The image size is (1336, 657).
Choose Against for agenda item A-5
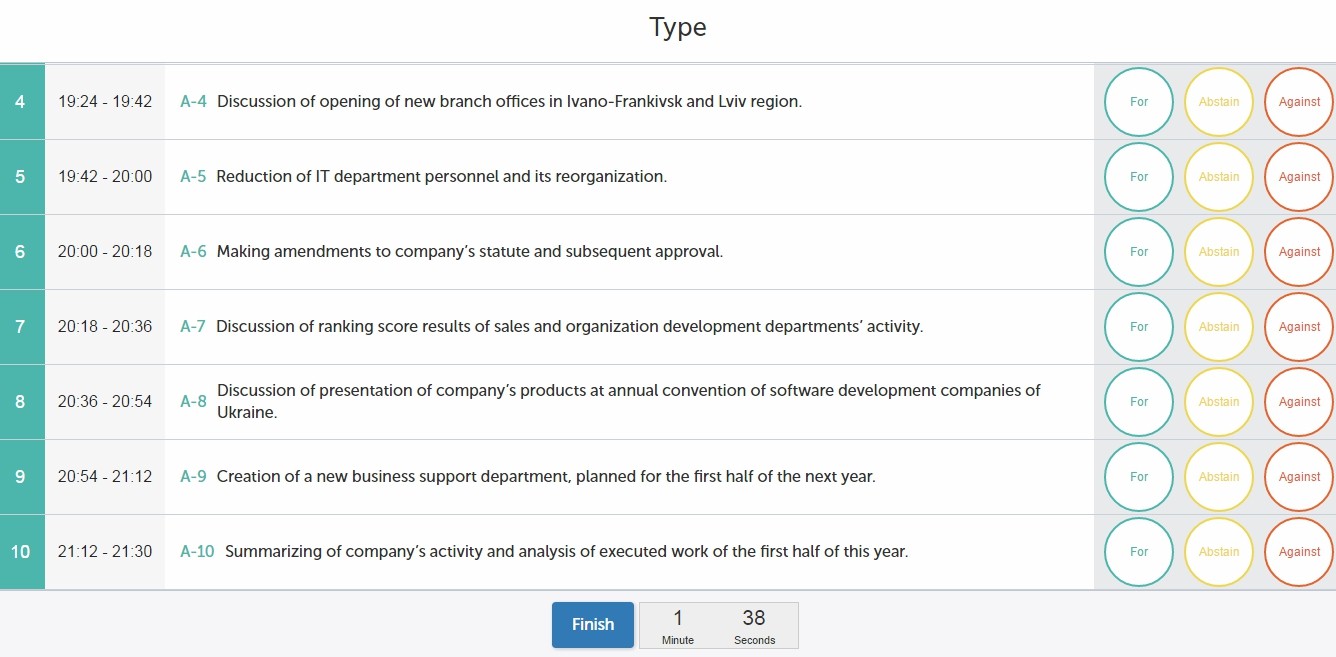[1299, 177]
